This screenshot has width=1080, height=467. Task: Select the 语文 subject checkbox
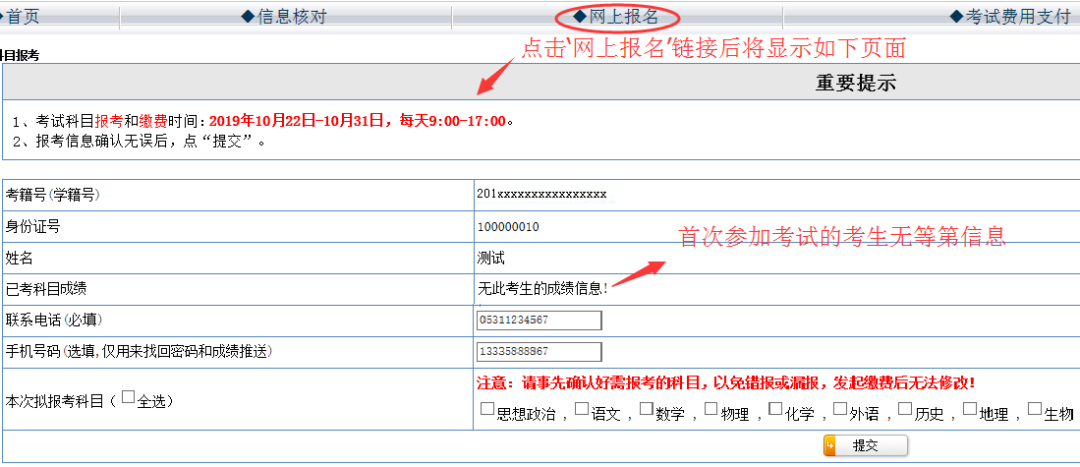[581, 408]
